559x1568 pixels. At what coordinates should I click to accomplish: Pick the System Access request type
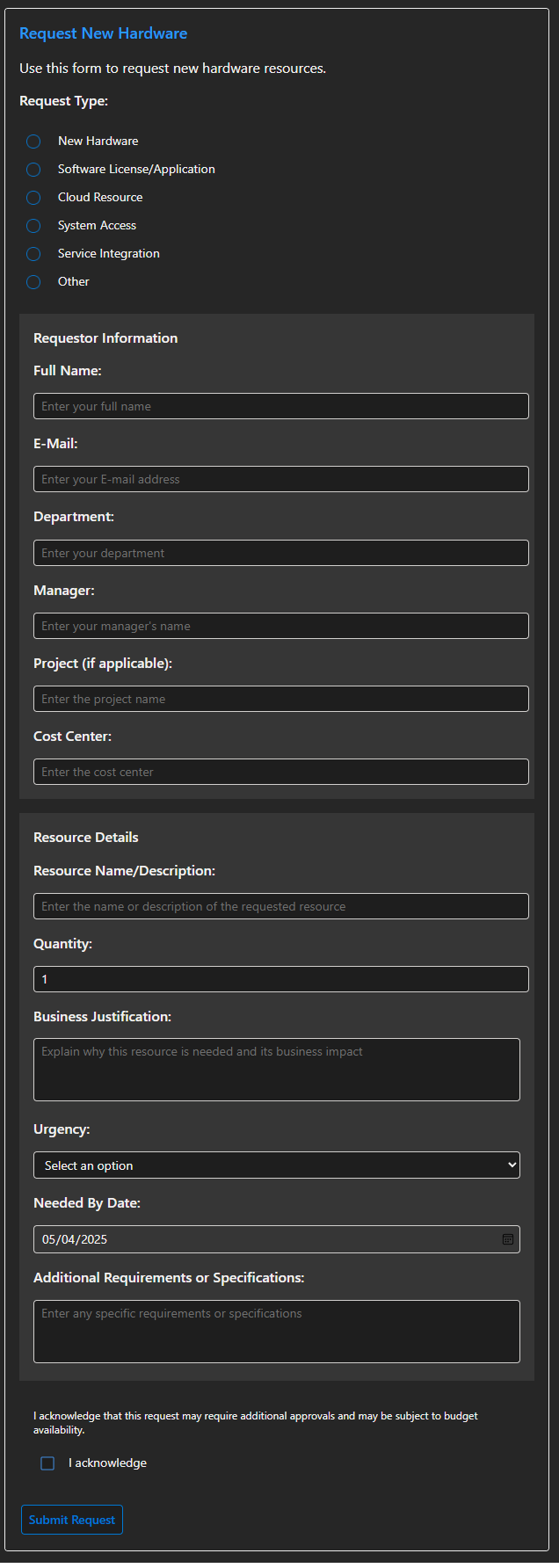pos(33,226)
